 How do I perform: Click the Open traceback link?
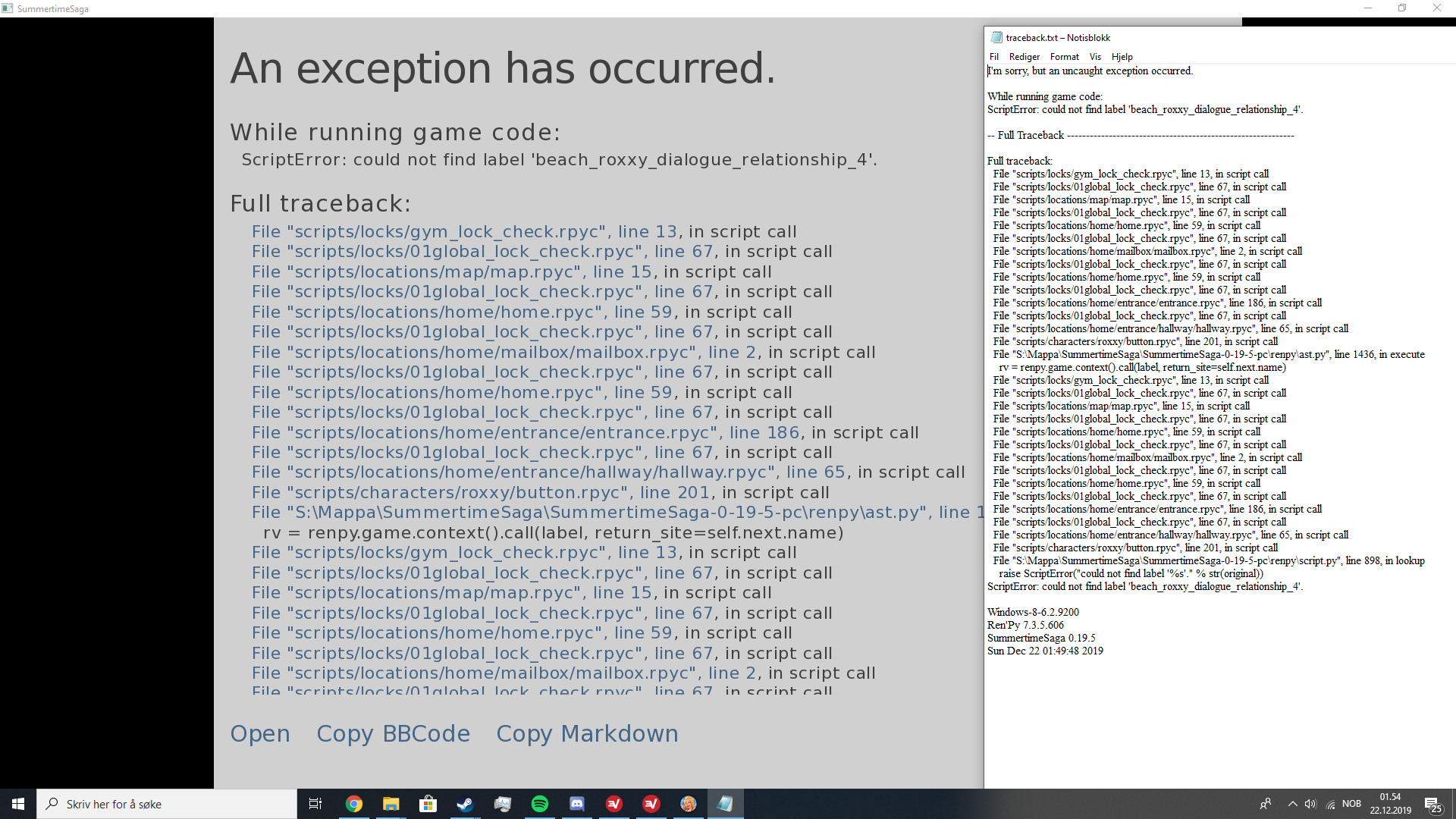[260, 733]
